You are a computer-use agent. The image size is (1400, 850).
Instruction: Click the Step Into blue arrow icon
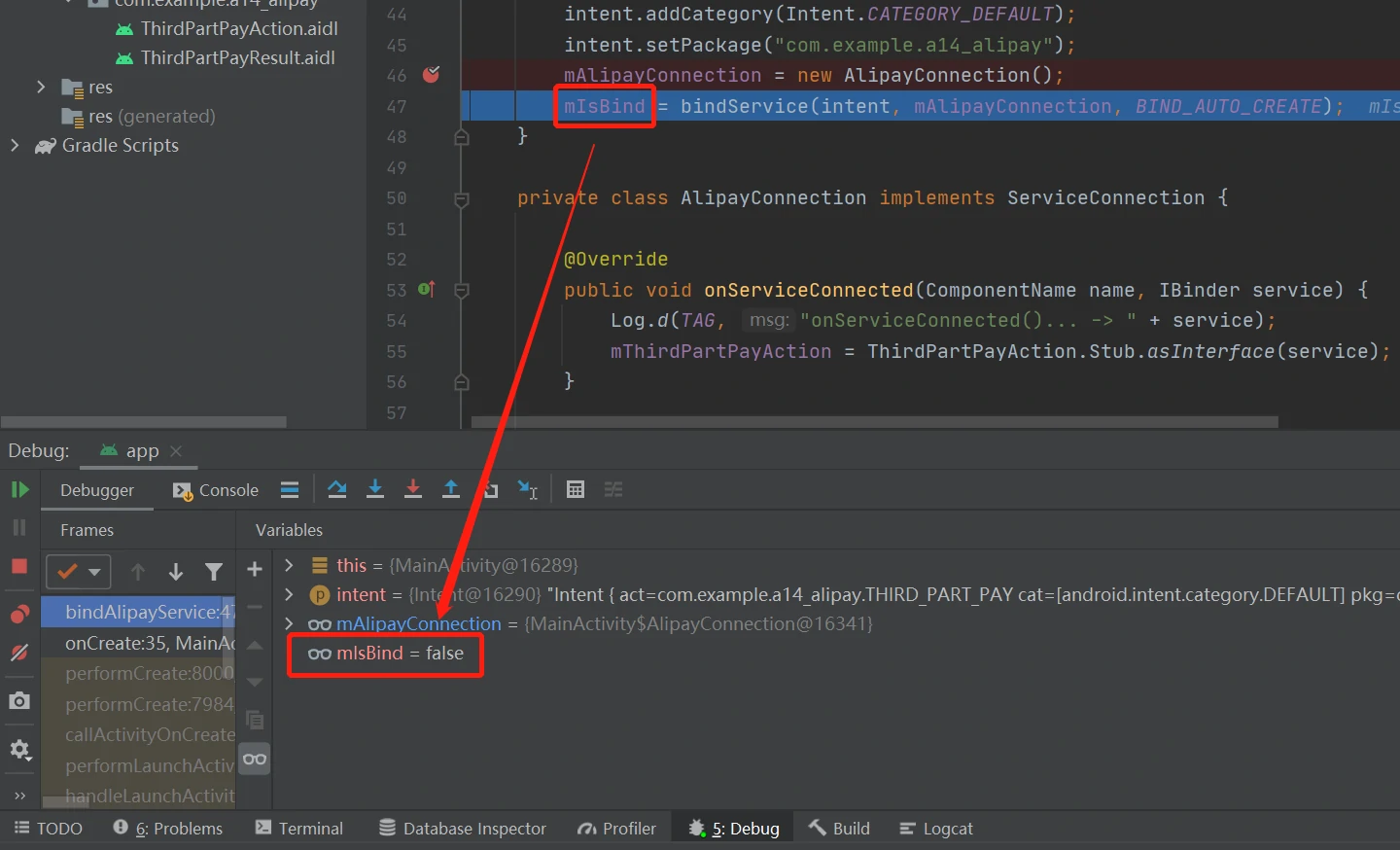pos(375,489)
